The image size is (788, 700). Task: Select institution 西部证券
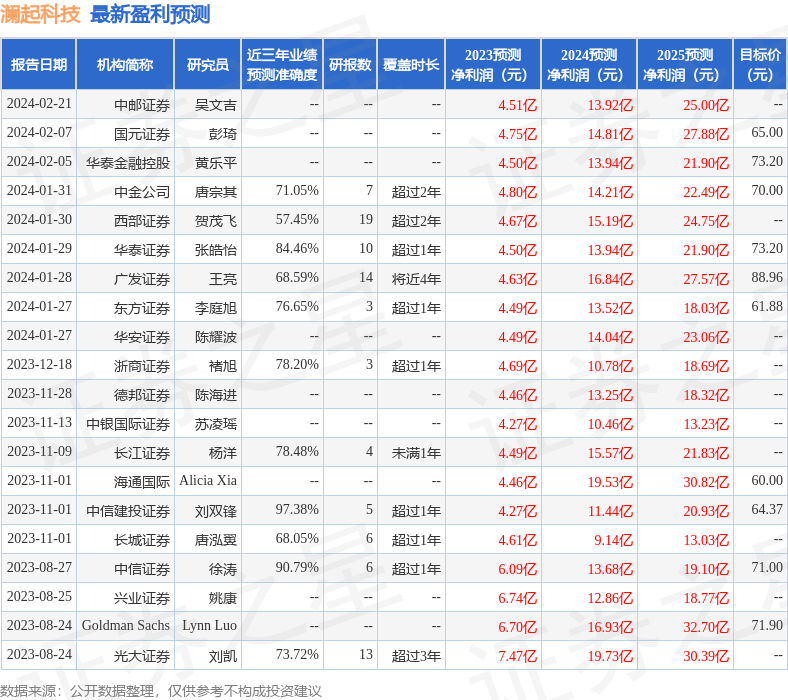[142, 221]
